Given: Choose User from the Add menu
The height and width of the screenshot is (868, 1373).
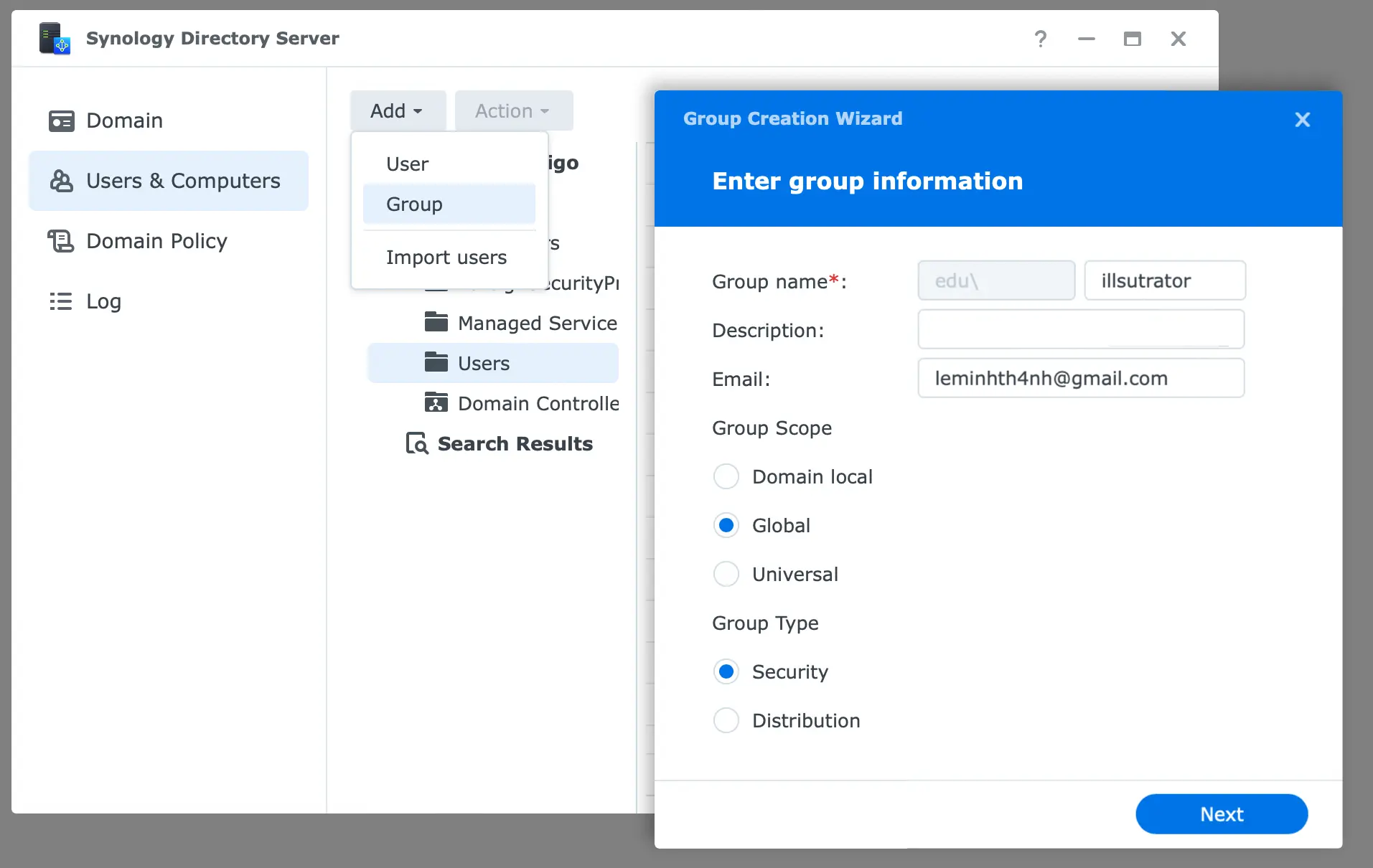Looking at the screenshot, I should click(449, 164).
